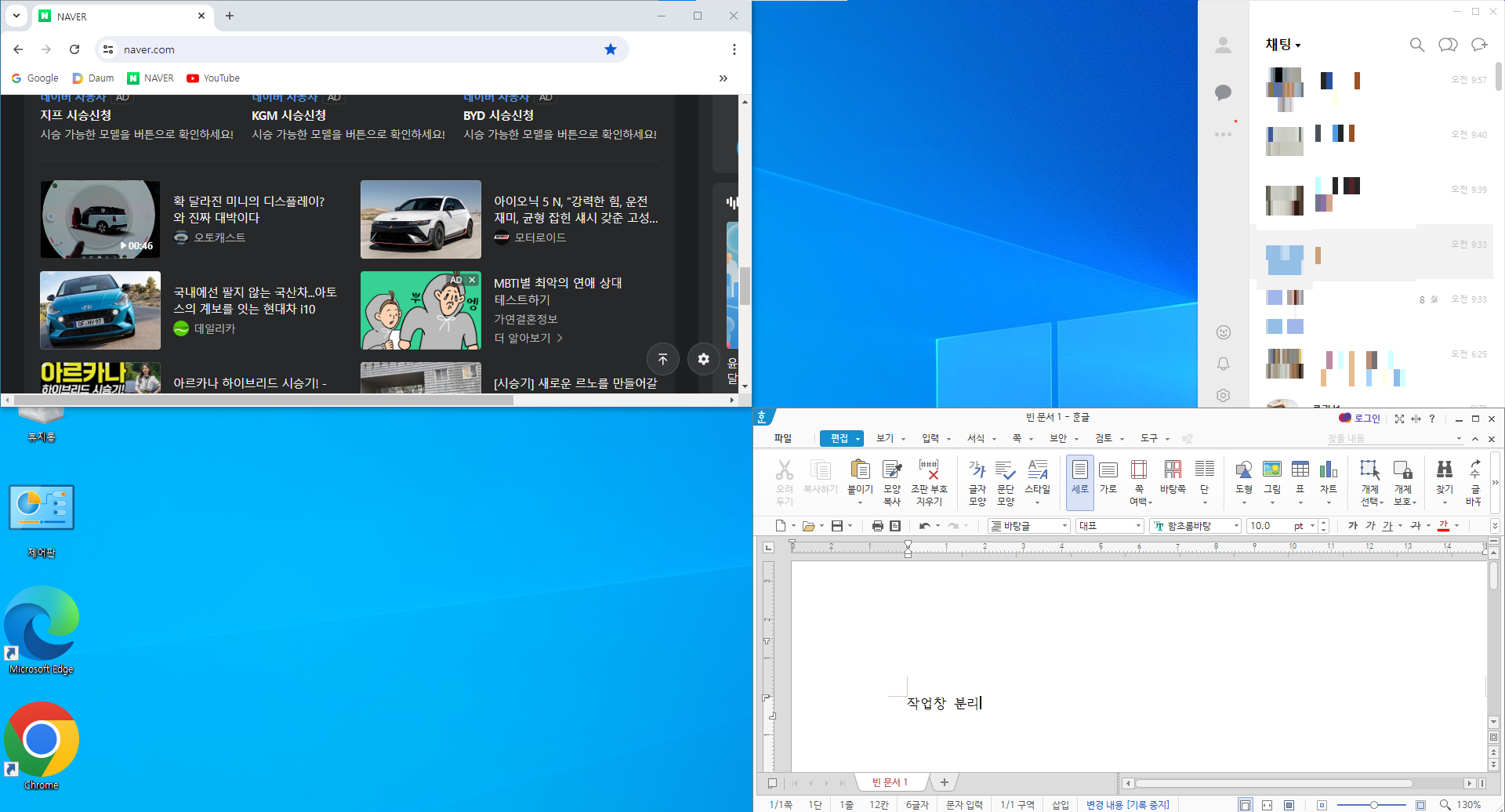Viewport: 1505px width, 812px height.
Task: Open search in the chat messenger
Action: pos(1417,45)
